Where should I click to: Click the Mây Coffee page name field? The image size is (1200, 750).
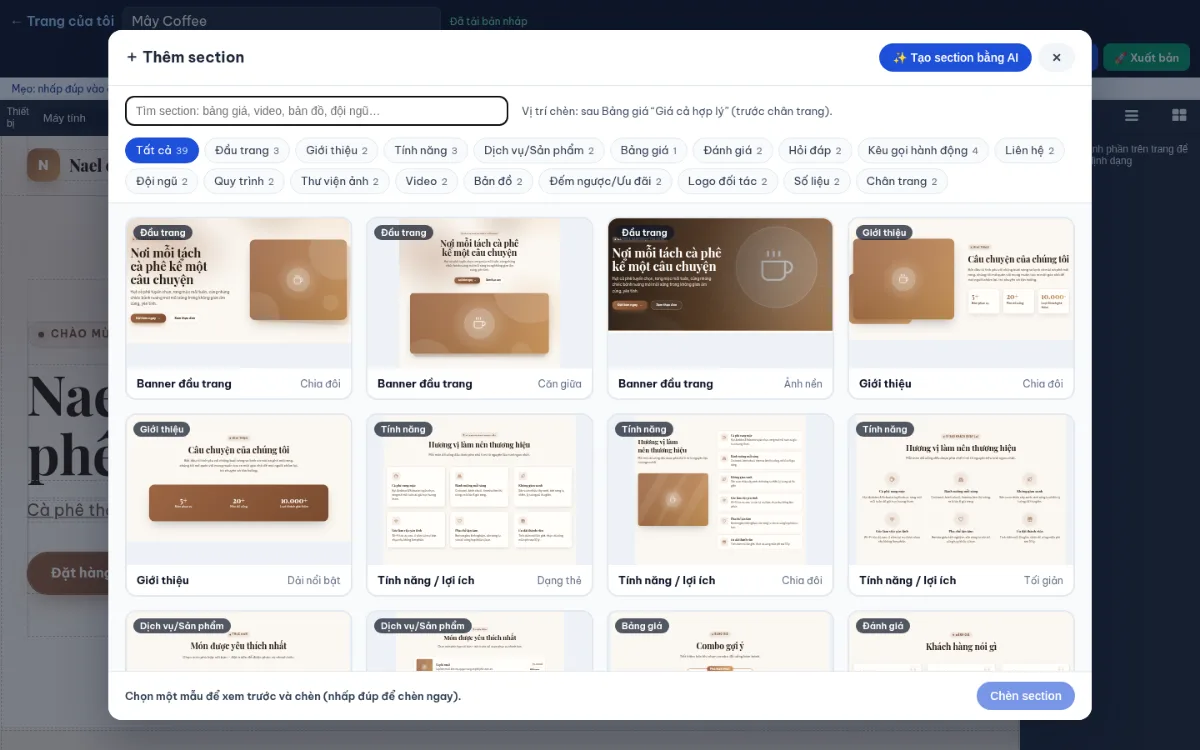281,21
